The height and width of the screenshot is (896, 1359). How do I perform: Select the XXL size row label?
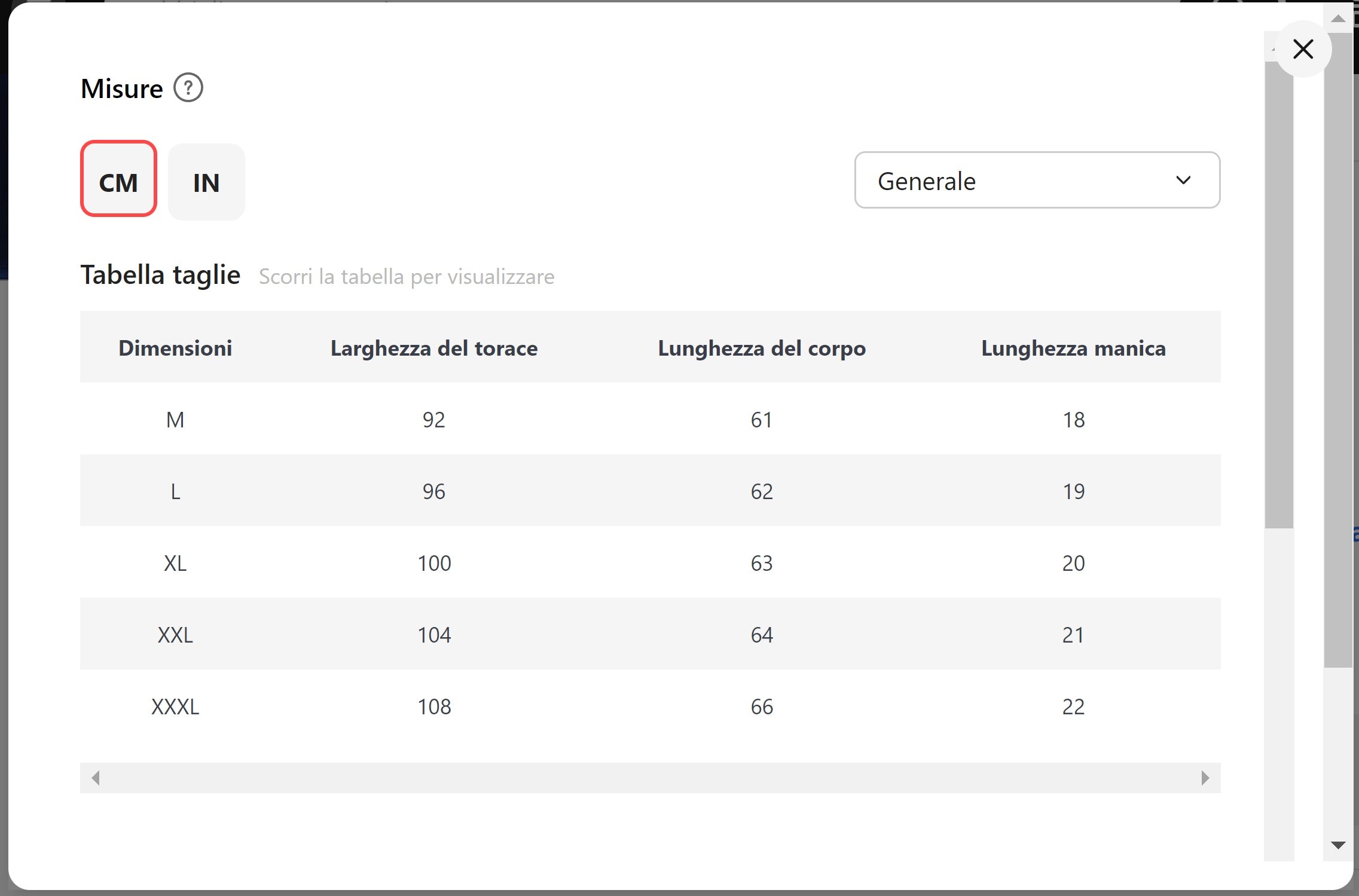coord(175,635)
